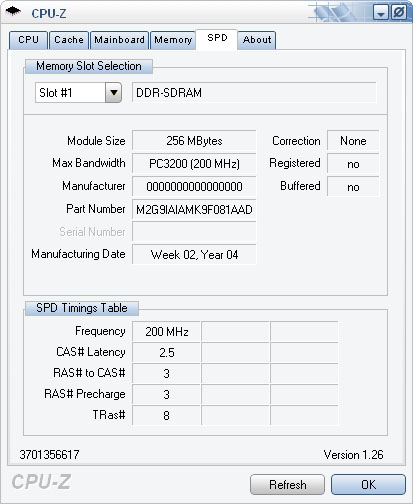Switch to the Cache tab
413x504 pixels.
(x=69, y=40)
